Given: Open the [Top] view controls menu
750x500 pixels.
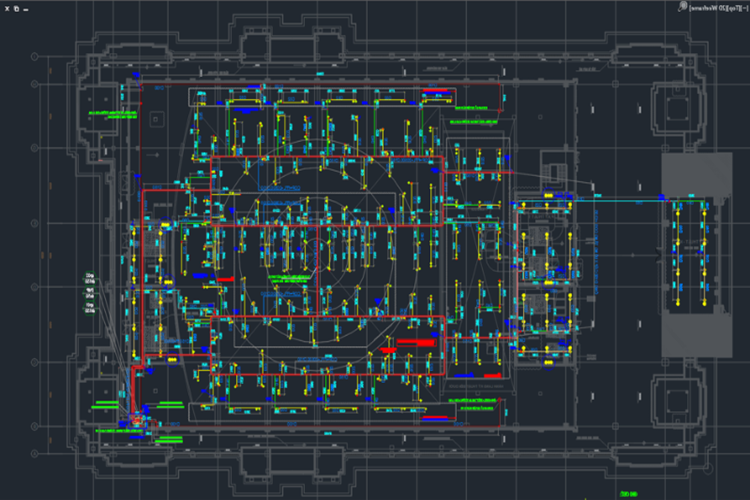Looking at the screenshot, I should (734, 9).
